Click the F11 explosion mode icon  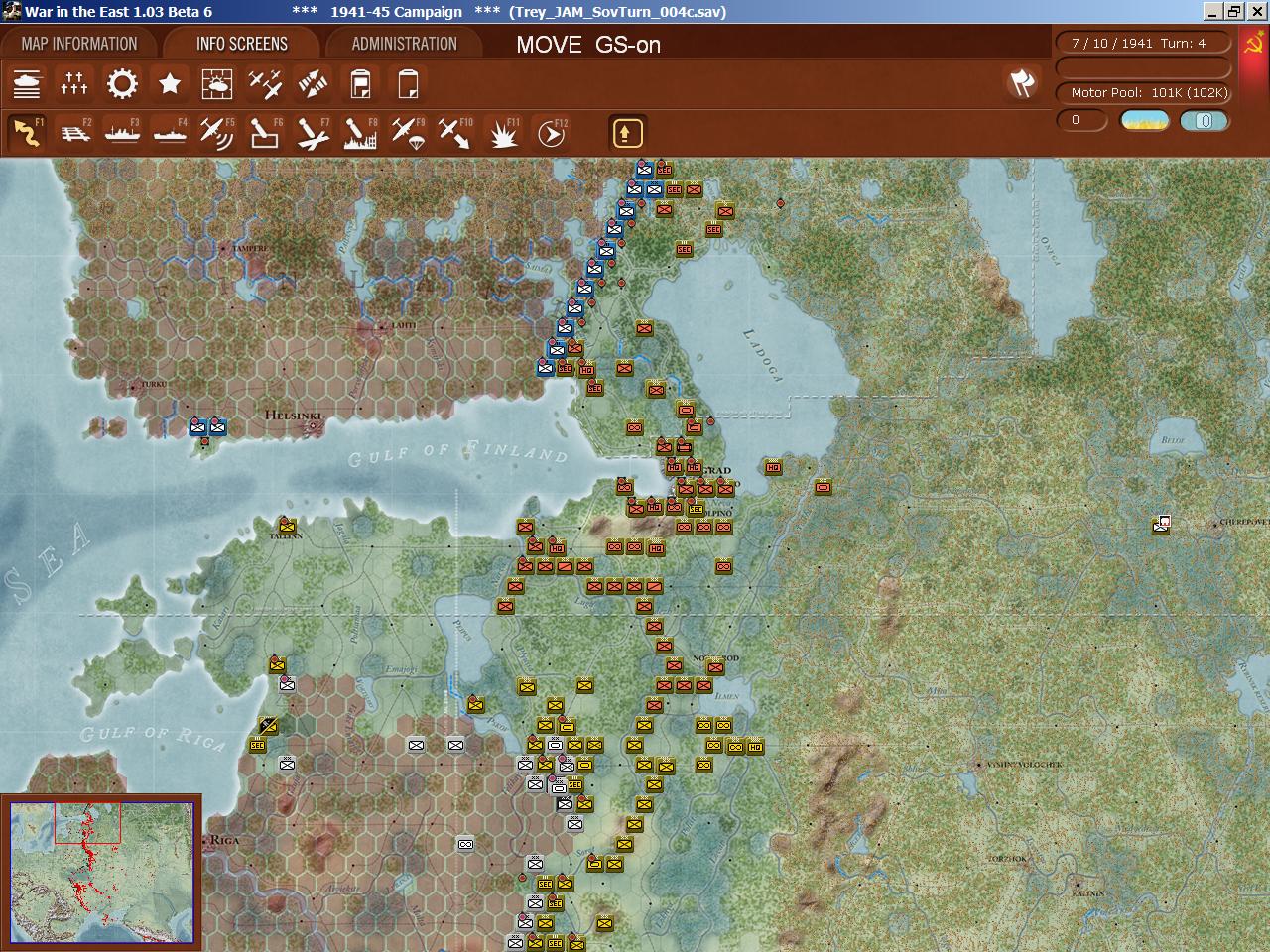pyautogui.click(x=503, y=133)
